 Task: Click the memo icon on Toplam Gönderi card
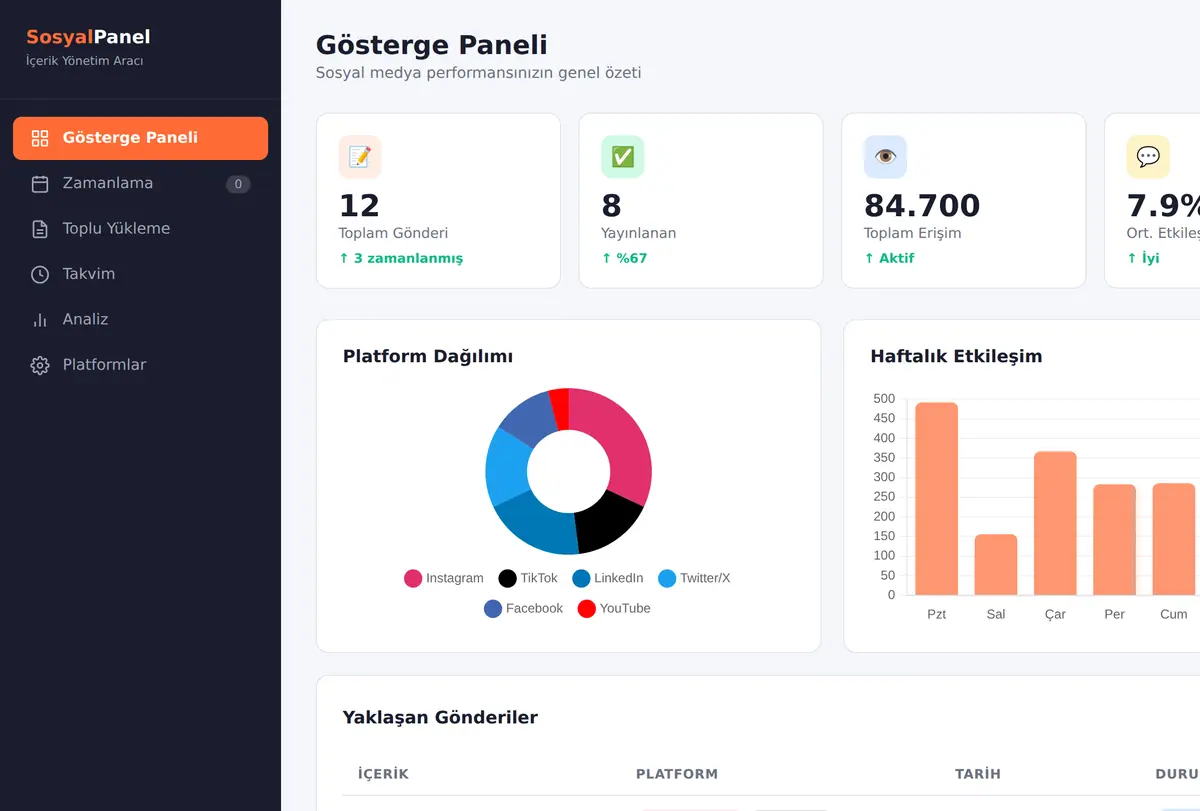click(x=360, y=157)
